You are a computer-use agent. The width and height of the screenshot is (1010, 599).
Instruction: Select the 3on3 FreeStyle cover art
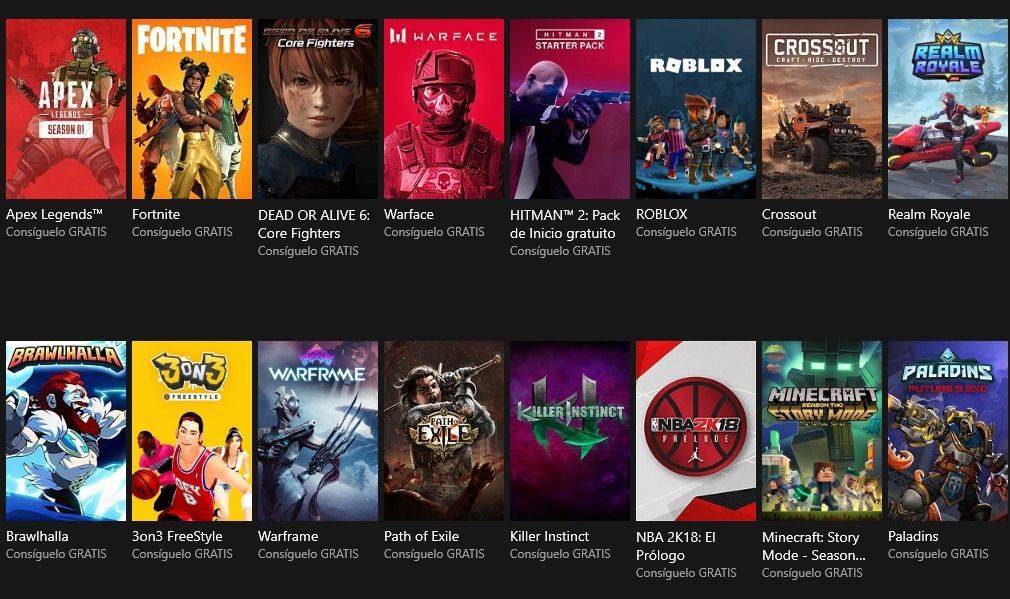click(x=192, y=431)
